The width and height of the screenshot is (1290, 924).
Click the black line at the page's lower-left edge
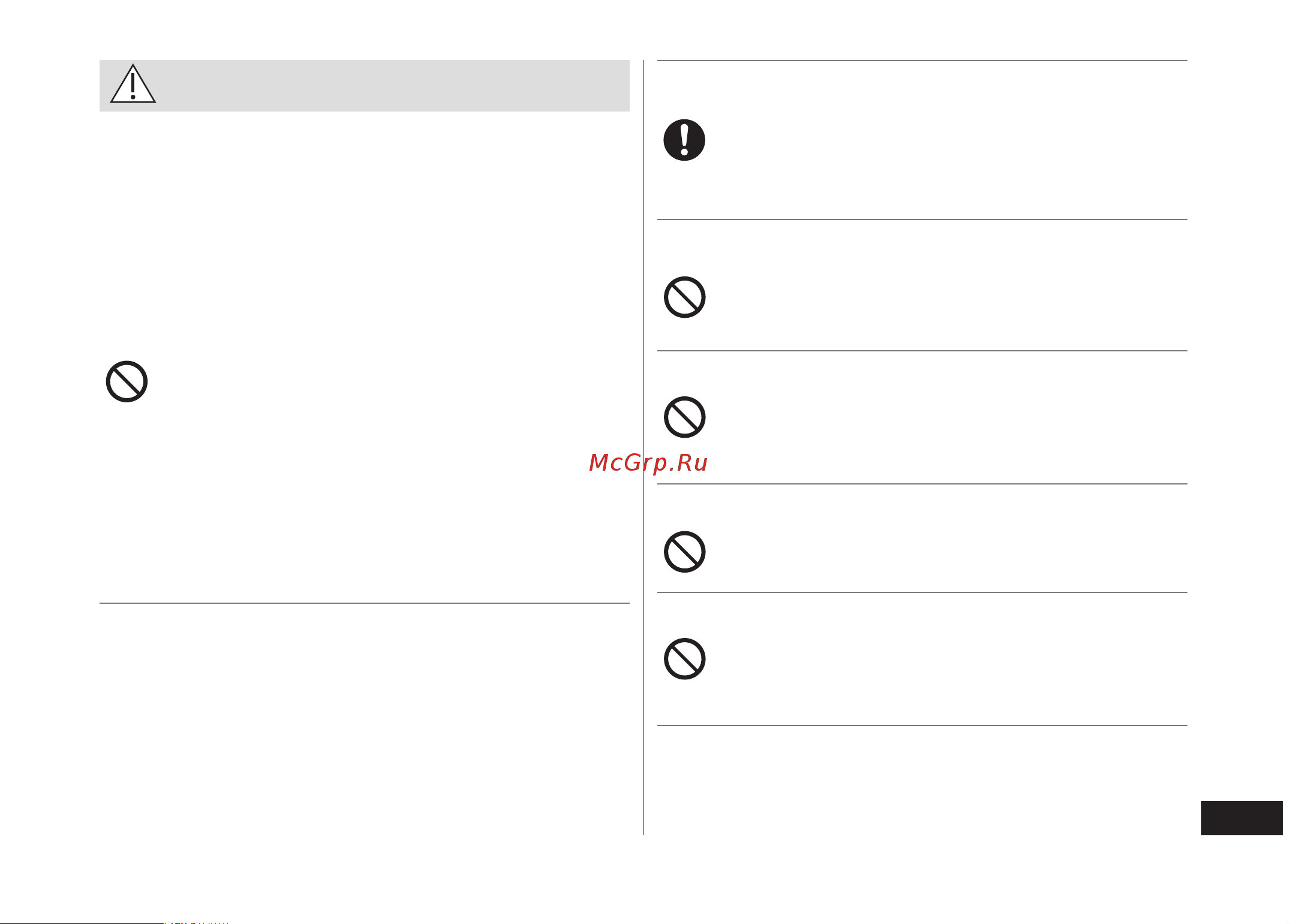point(82,923)
